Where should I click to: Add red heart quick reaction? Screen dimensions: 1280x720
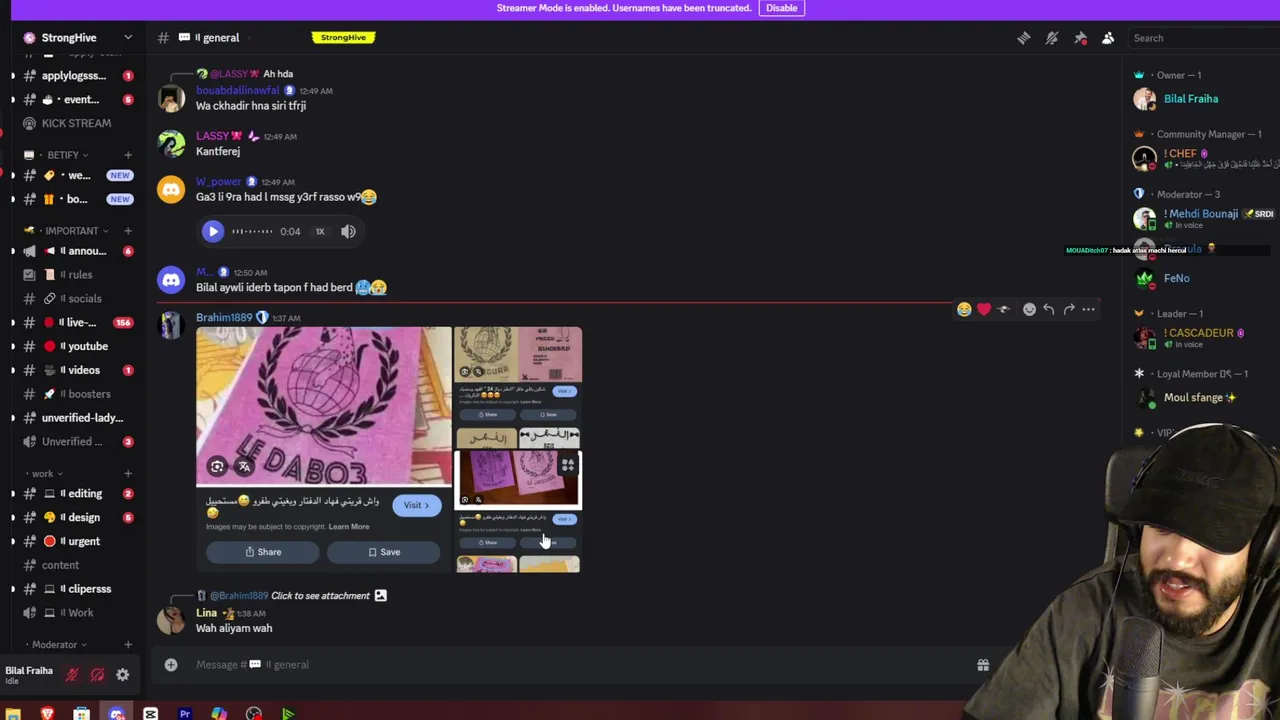(984, 309)
